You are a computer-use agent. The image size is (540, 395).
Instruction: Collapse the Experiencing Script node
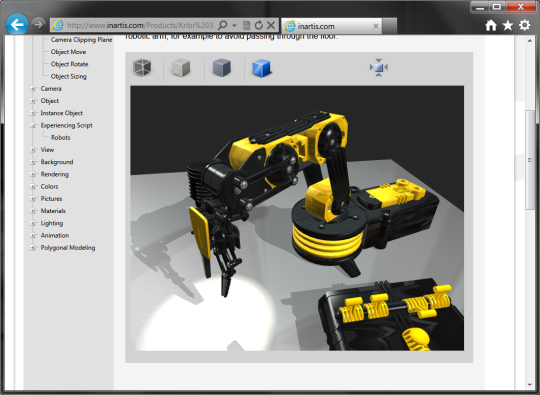[x=32, y=125]
